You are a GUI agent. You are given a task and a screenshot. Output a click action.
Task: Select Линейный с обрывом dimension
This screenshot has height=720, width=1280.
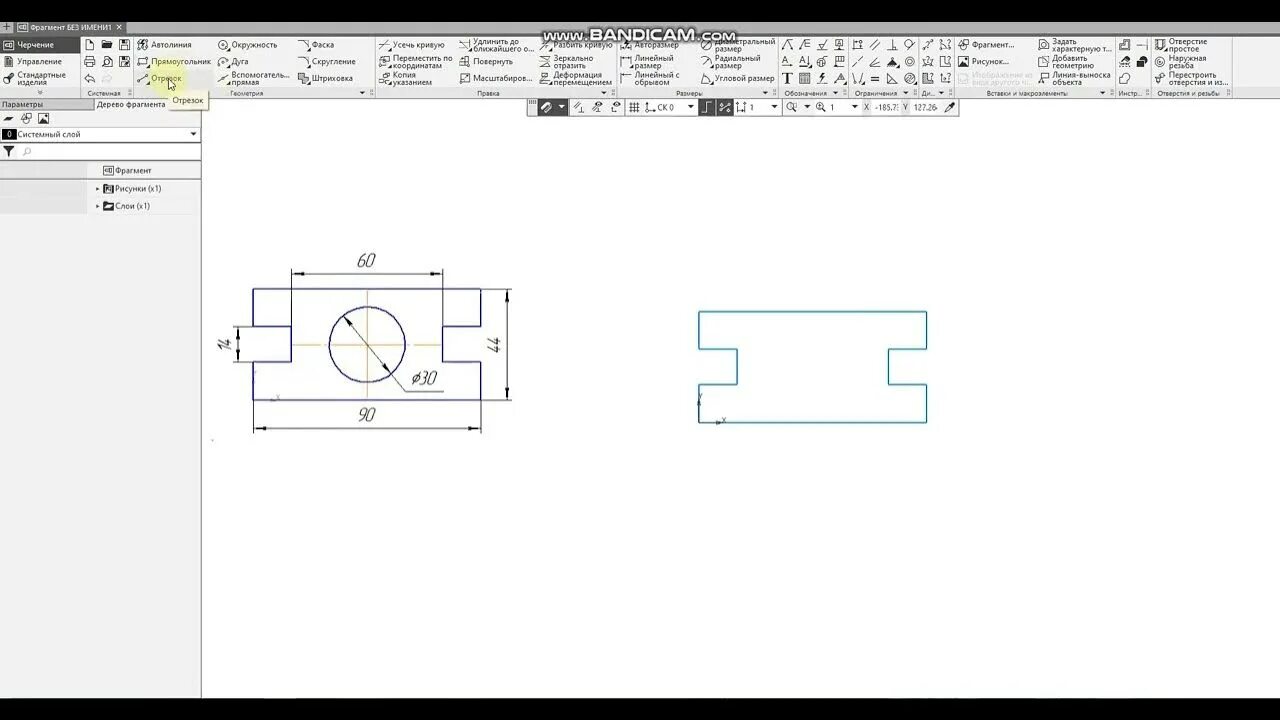click(650, 78)
